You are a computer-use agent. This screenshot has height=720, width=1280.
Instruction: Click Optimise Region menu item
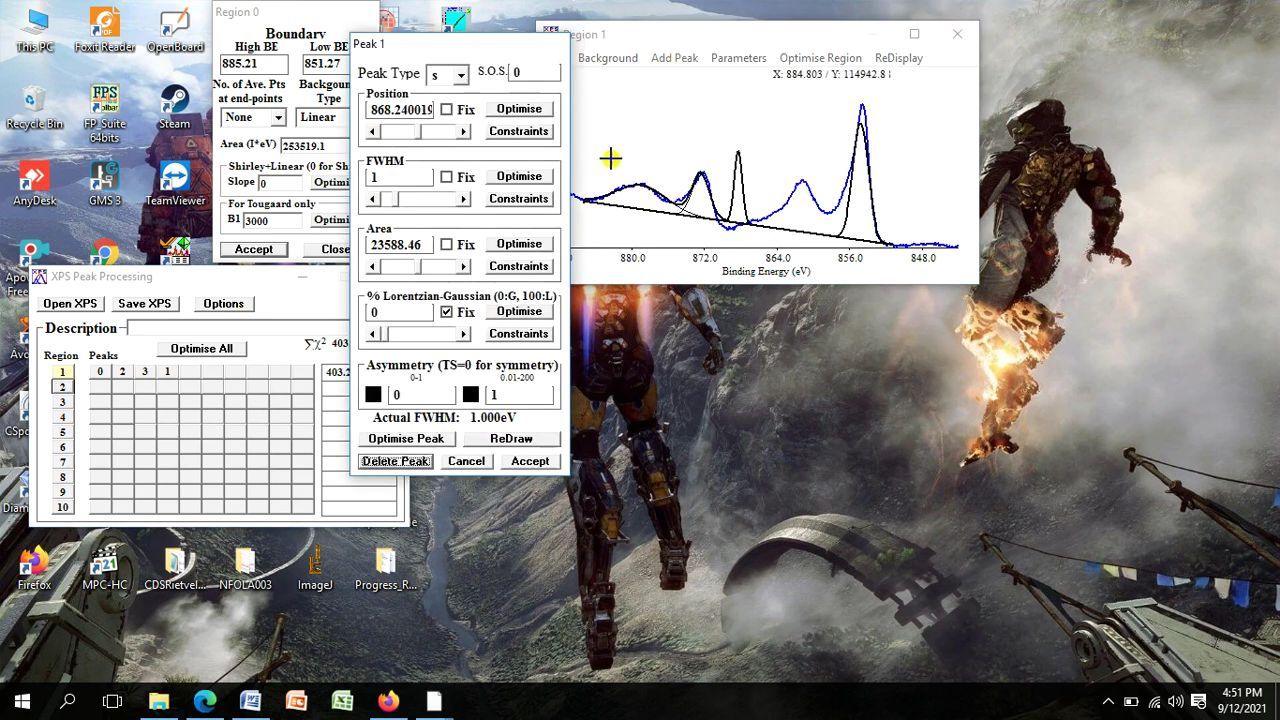pyautogui.click(x=820, y=58)
